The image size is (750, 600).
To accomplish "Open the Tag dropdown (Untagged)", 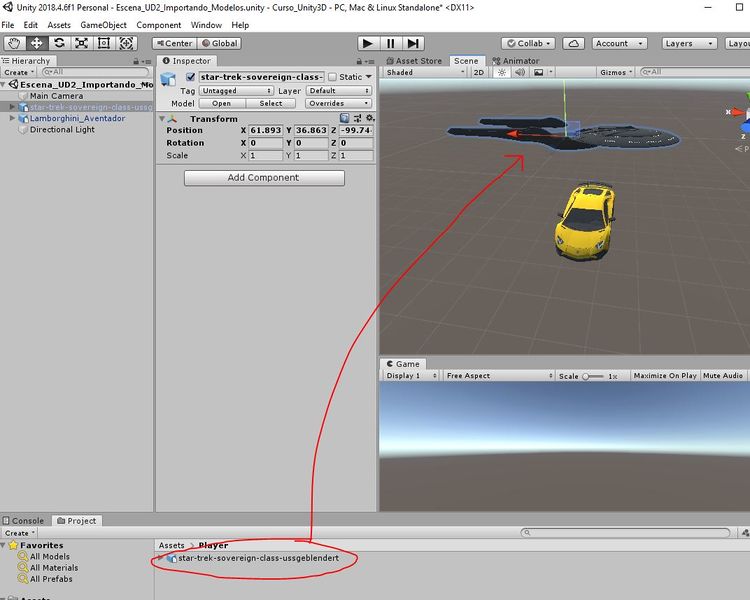I will coord(236,90).
